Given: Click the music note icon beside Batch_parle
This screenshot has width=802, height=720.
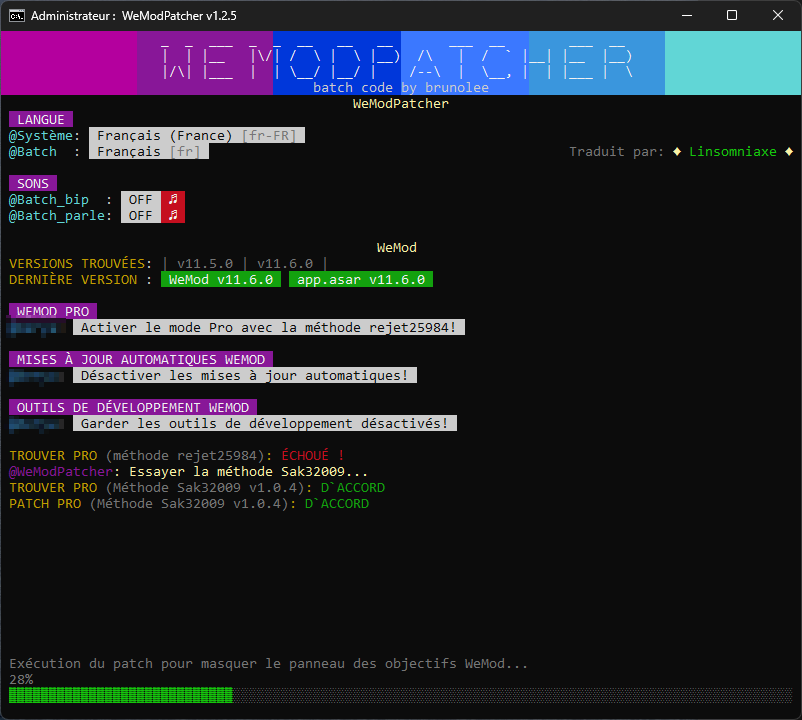Looking at the screenshot, I should pyautogui.click(x=173, y=216).
